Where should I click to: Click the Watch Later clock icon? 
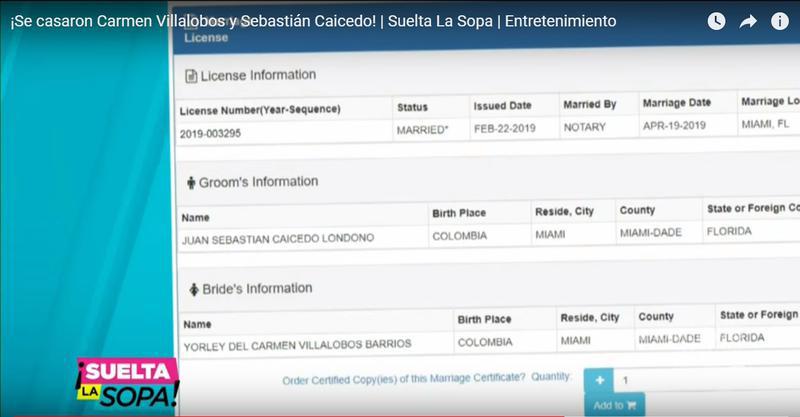pos(716,21)
